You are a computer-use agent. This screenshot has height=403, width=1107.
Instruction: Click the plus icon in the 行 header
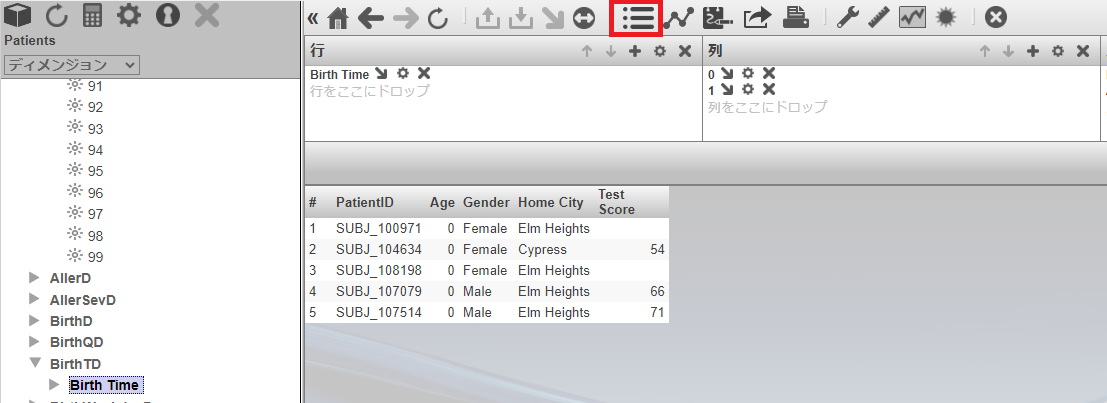click(x=634, y=51)
